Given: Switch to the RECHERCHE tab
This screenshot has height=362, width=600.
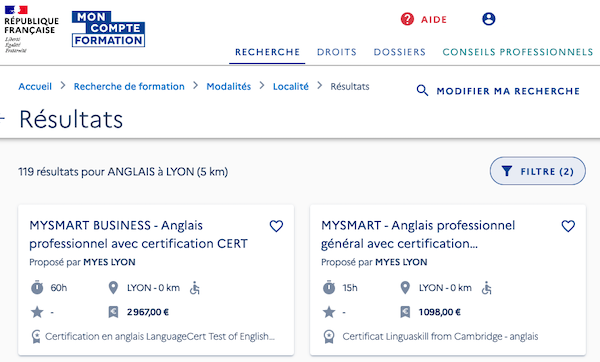Looking at the screenshot, I should (x=267, y=52).
